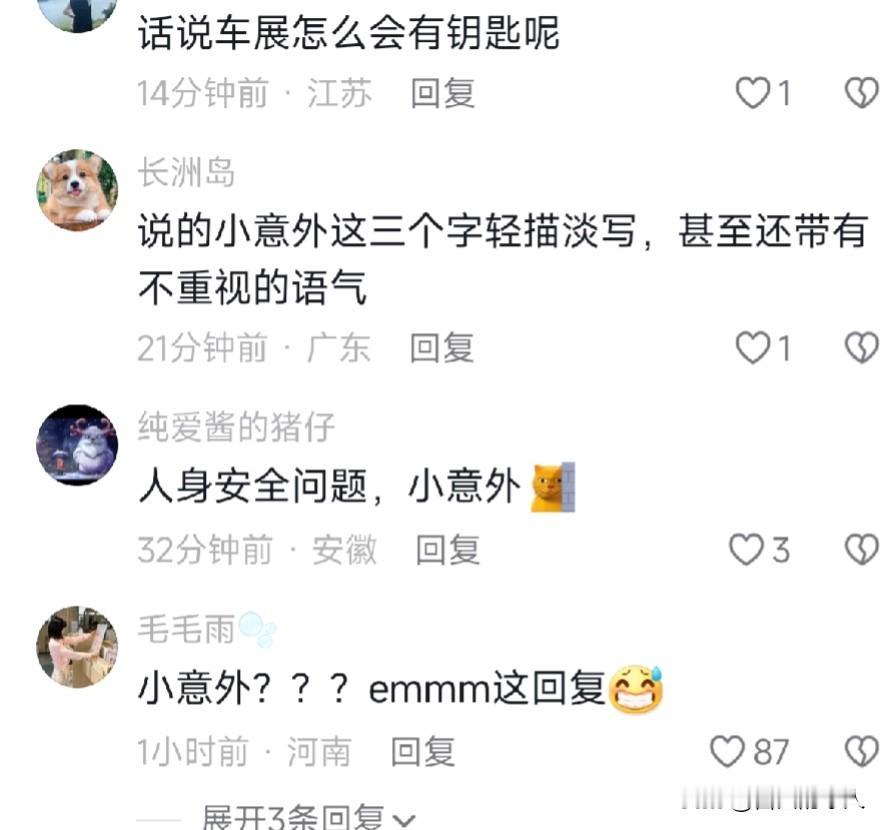Like 毛毛雨's comment showing 87 likes
This screenshot has height=830, width=885.
(x=727, y=751)
